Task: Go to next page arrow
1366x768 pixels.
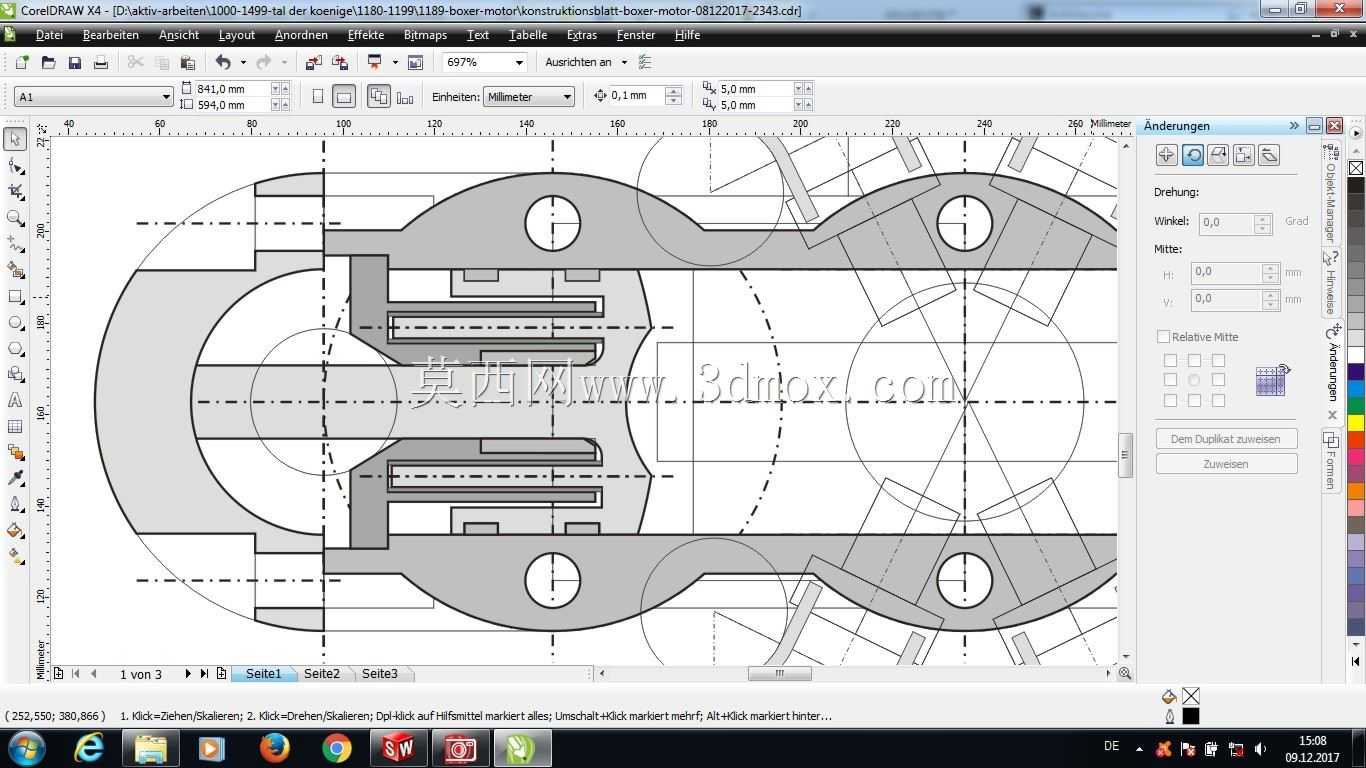Action: pyautogui.click(x=187, y=674)
